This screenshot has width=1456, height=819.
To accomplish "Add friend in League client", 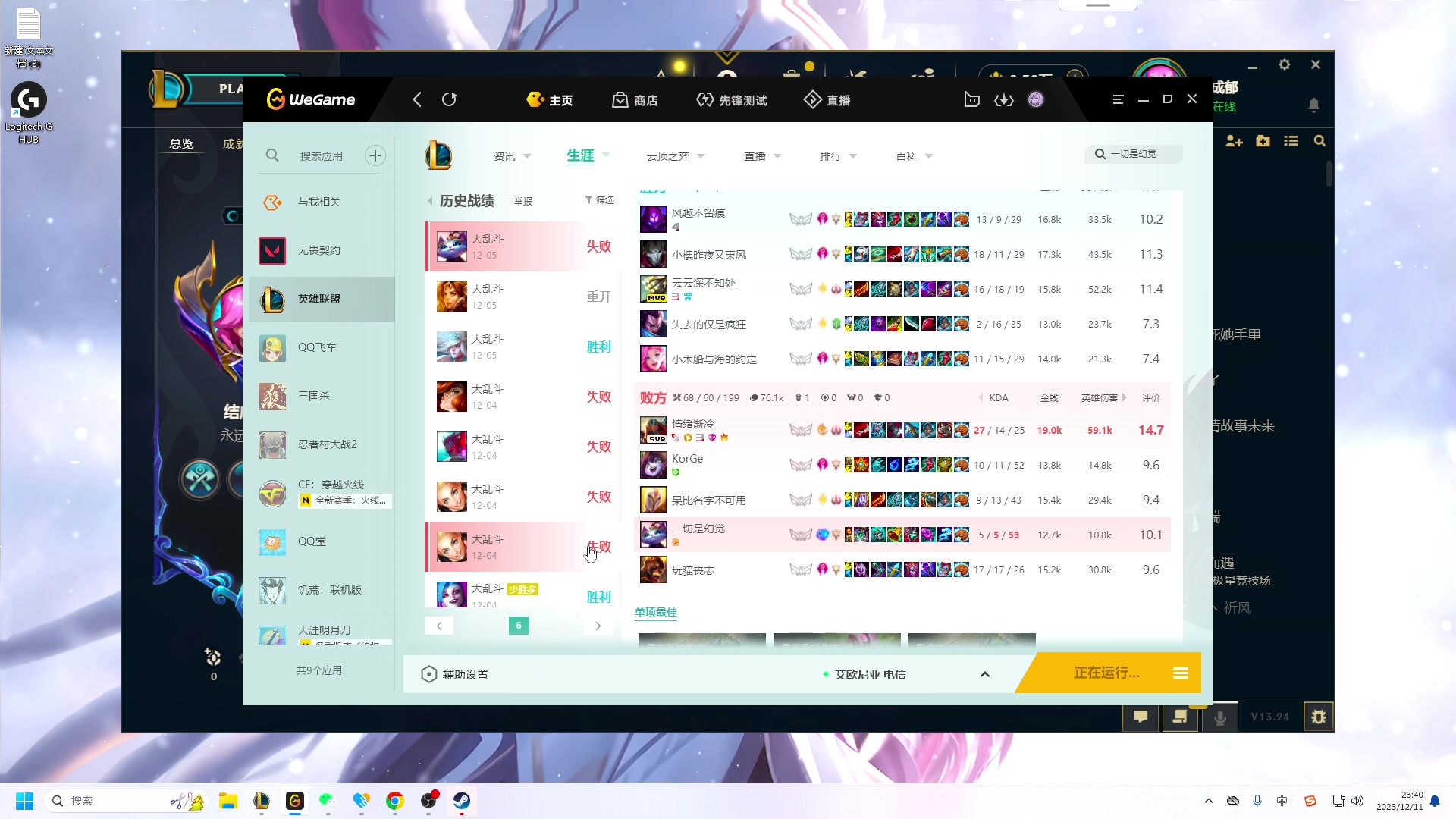I will [1234, 141].
